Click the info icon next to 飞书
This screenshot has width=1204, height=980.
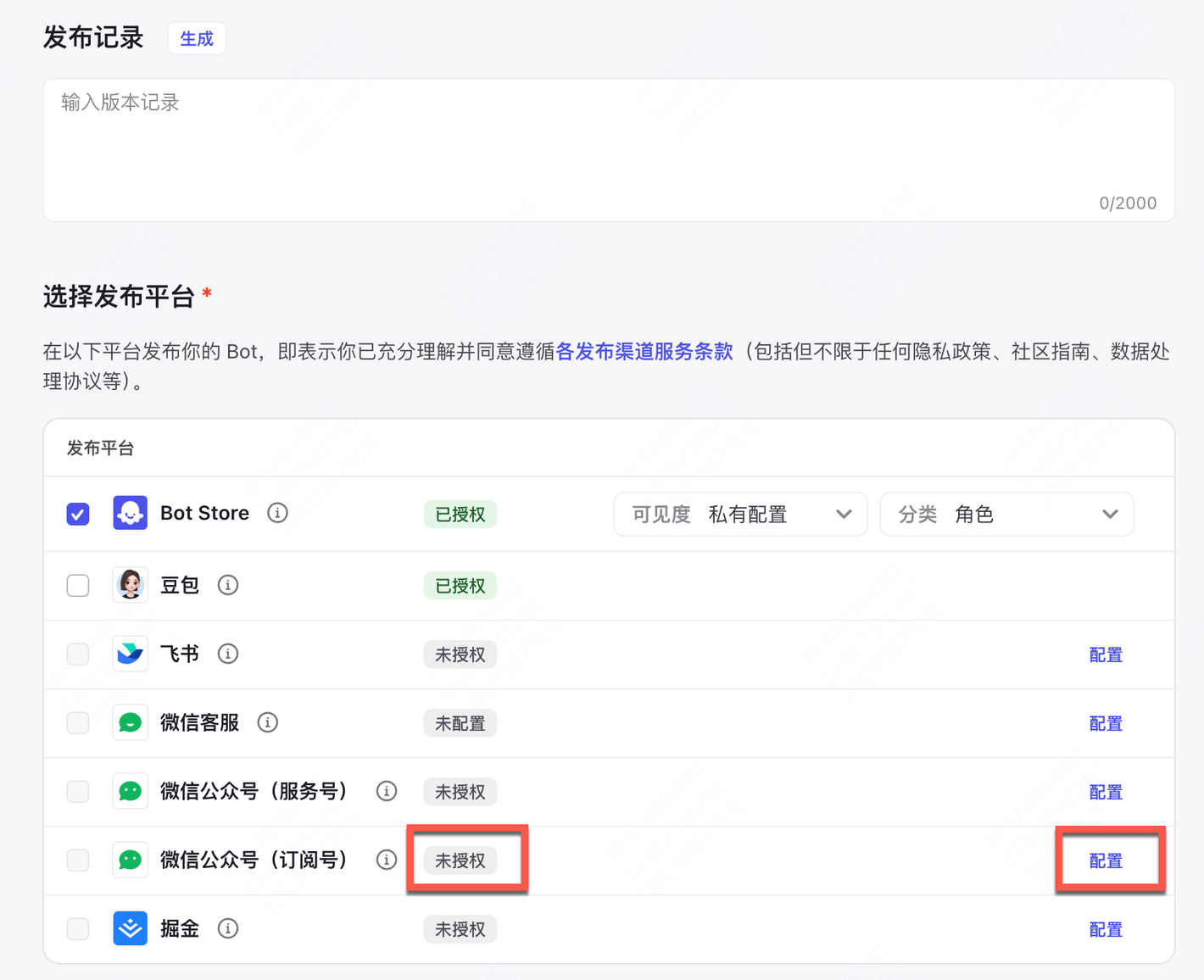[x=228, y=654]
